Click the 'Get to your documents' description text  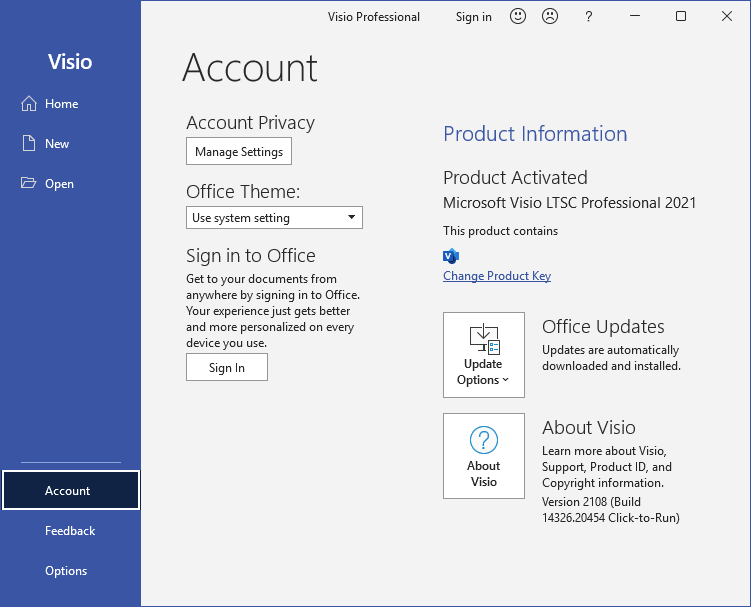coord(273,311)
